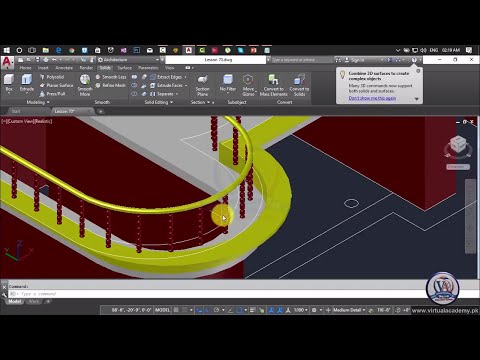Click the viewport navigation bar
Image resolution: width=480 pixels, height=360 pixels.
[470, 216]
